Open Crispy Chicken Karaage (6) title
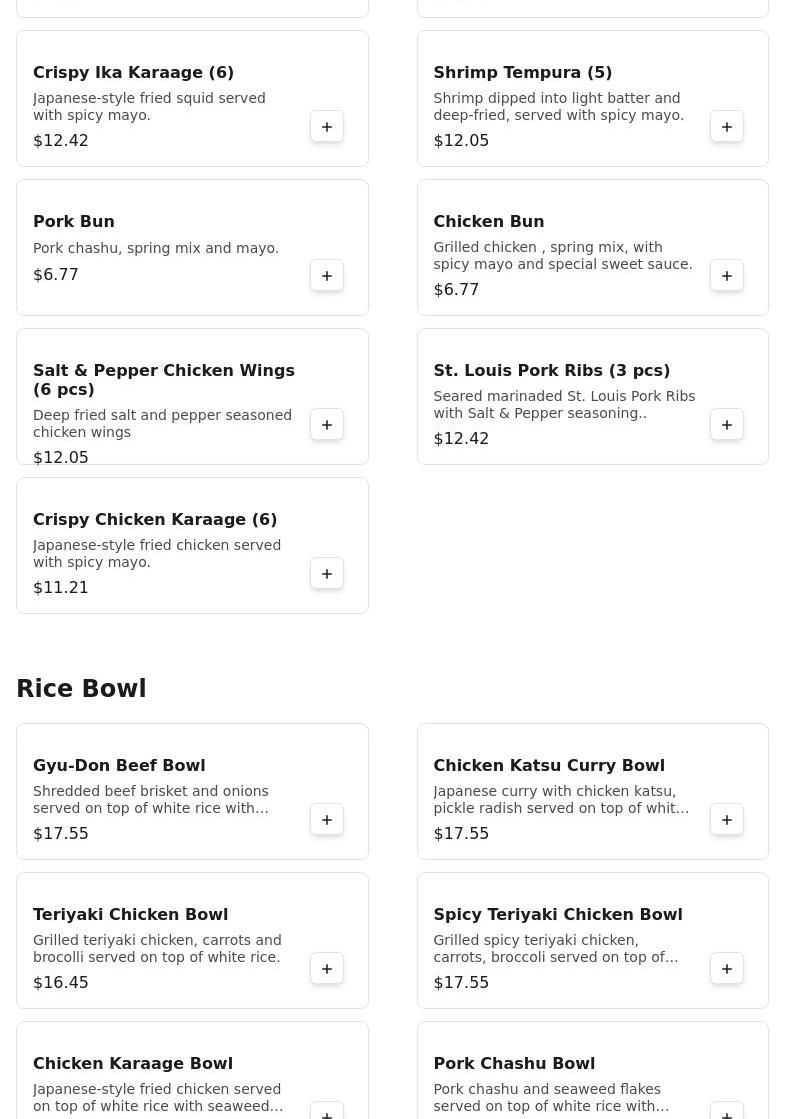Image resolution: width=785 pixels, height=1119 pixels. 155,520
